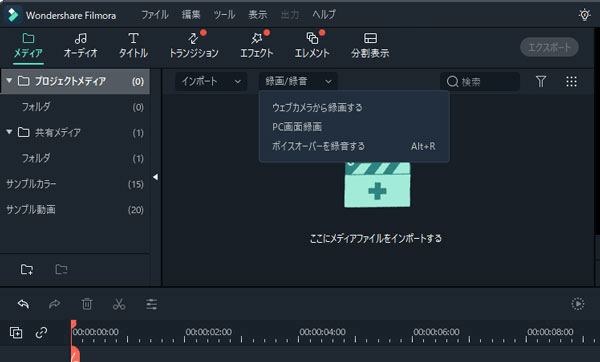The height and width of the screenshot is (362, 600).
Task: Switch to the エレメント tab
Action: [312, 46]
